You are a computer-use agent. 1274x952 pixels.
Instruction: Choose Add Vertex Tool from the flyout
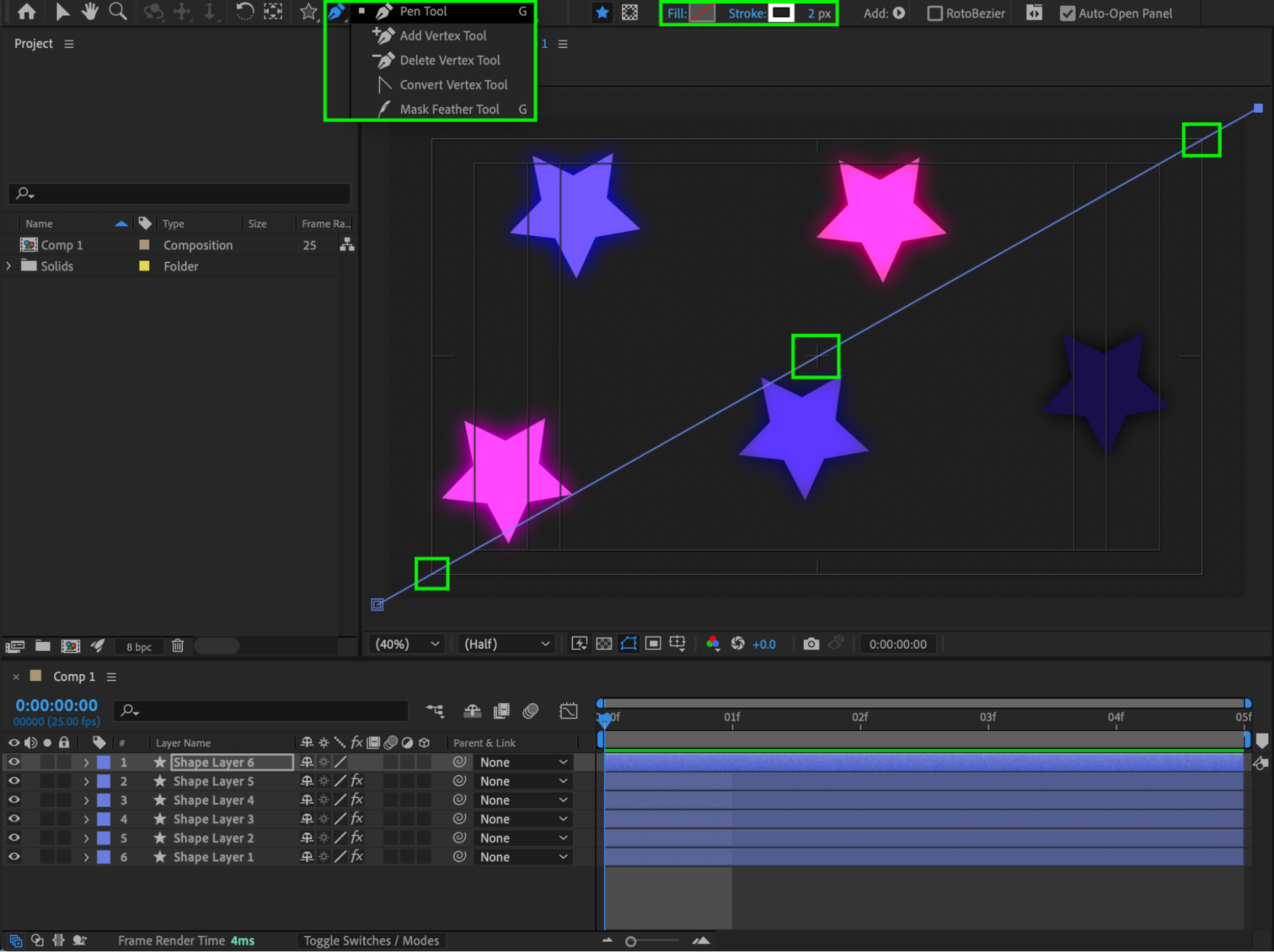(443, 36)
